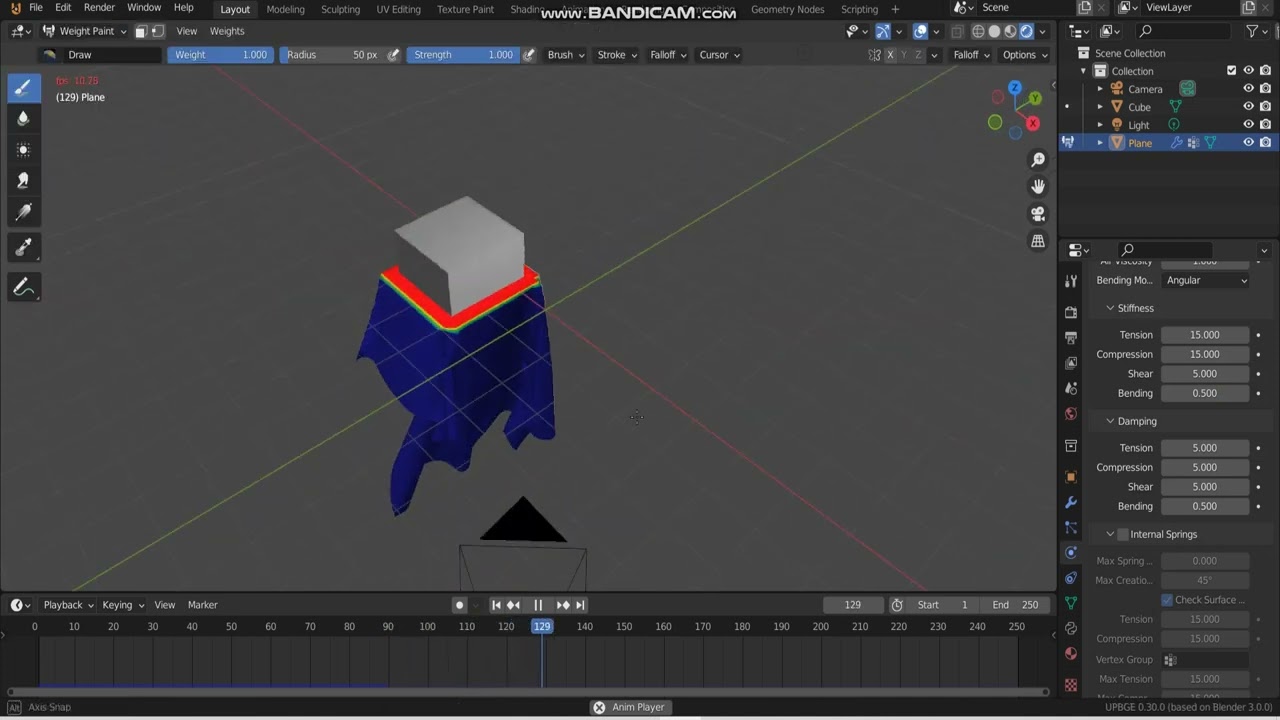Open the Help menu
Image resolution: width=1280 pixels, height=720 pixels.
click(184, 8)
